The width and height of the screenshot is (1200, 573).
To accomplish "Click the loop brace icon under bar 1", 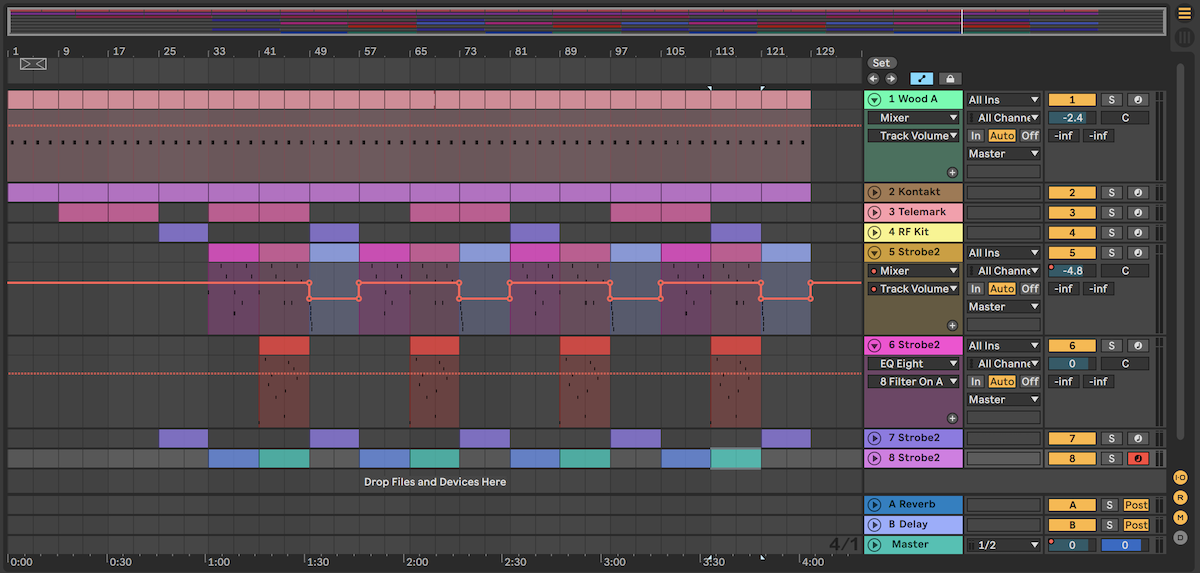I will (32, 64).
